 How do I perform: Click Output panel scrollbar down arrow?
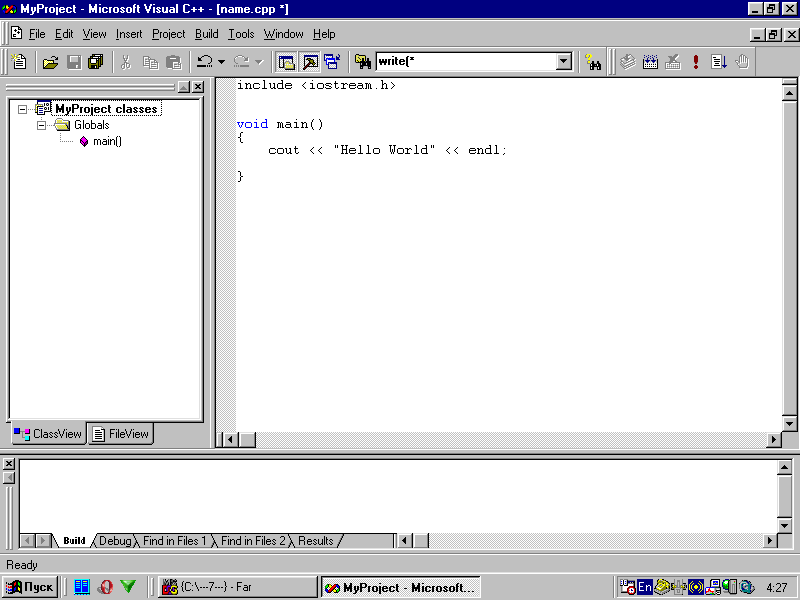(x=785, y=525)
